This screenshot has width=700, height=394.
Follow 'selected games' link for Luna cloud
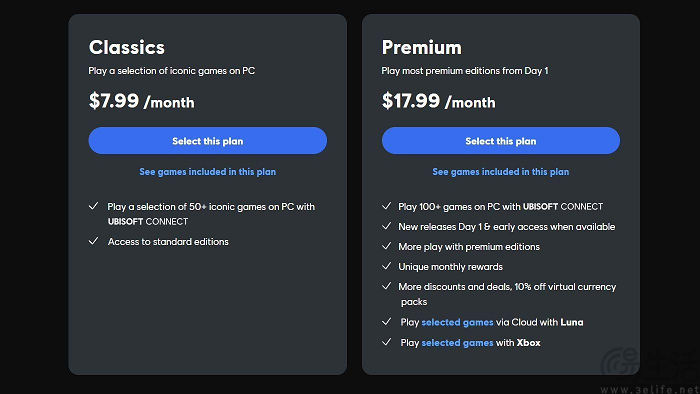pyautogui.click(x=457, y=322)
